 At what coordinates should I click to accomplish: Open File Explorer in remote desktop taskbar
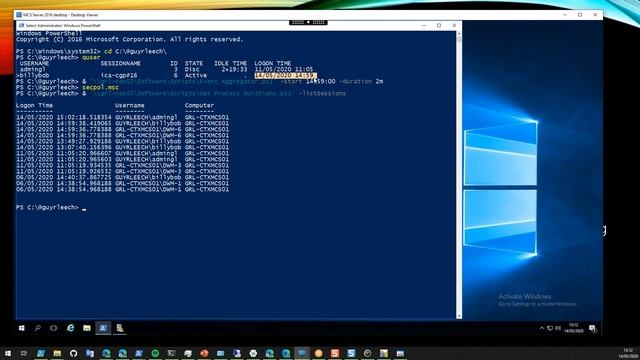(x=87, y=328)
